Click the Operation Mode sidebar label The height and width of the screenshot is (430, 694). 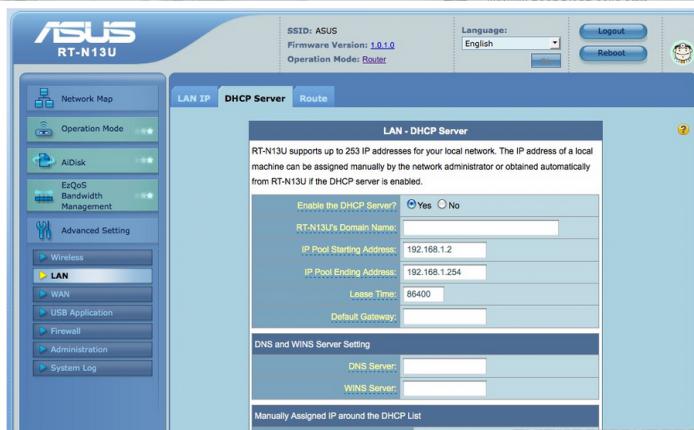(92, 129)
